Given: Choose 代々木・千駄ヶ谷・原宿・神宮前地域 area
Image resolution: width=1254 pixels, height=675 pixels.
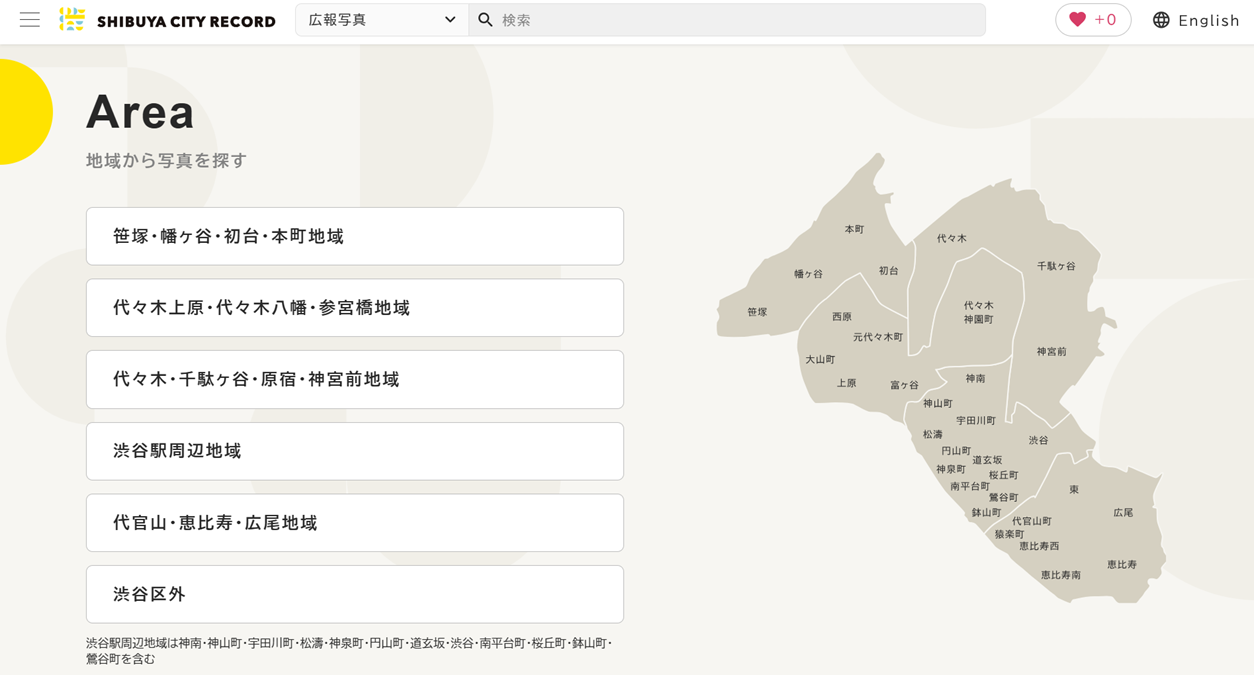Looking at the screenshot, I should click(355, 379).
